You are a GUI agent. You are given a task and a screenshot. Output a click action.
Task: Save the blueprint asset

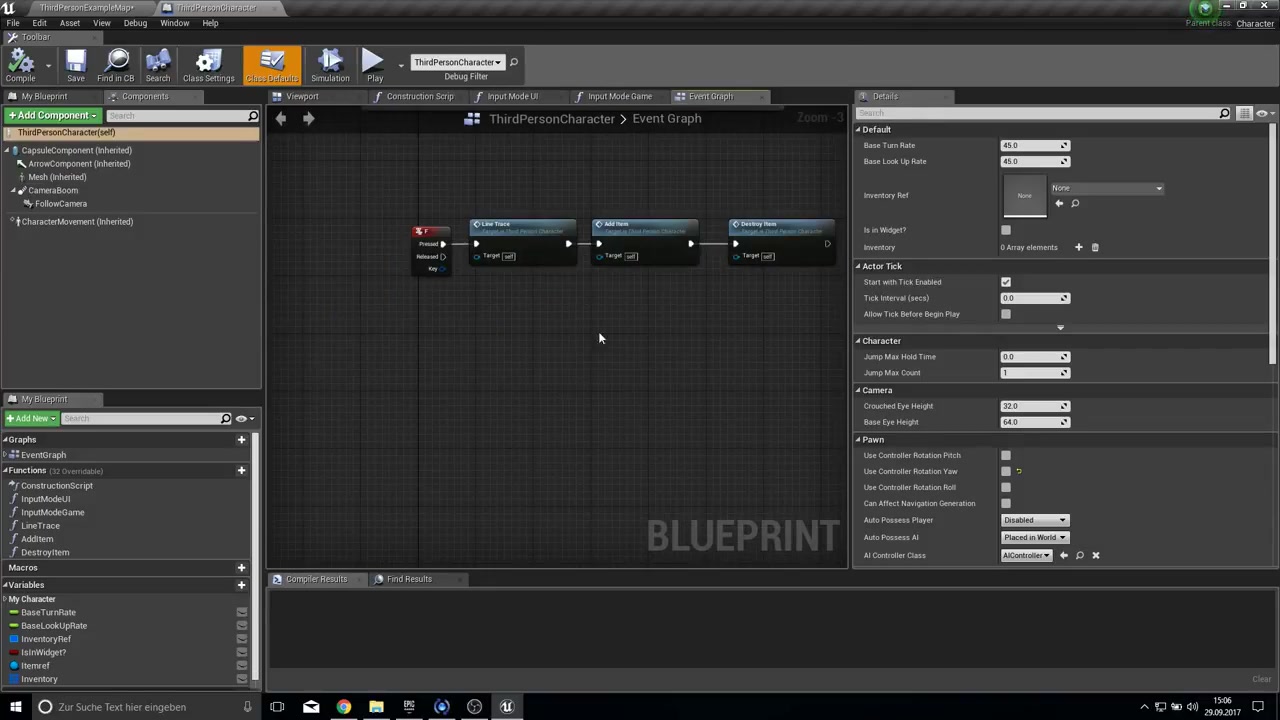point(76,66)
